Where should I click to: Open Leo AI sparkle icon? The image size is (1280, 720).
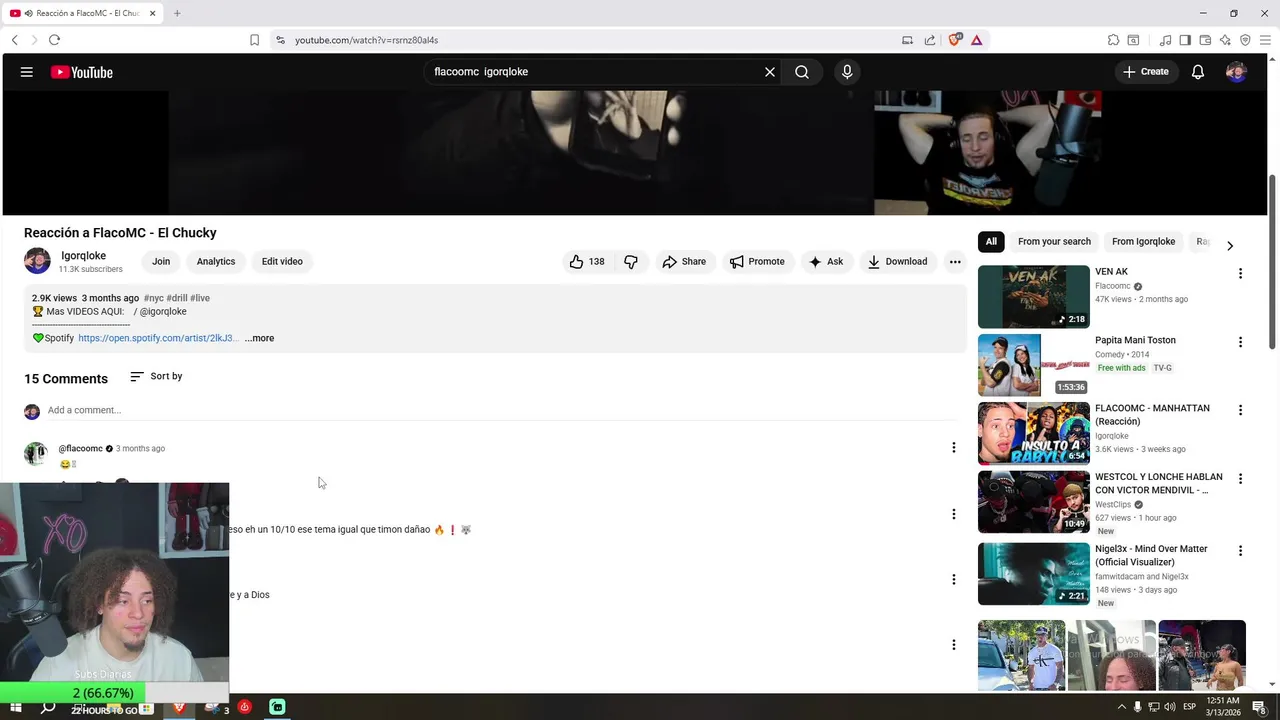coord(1225,40)
